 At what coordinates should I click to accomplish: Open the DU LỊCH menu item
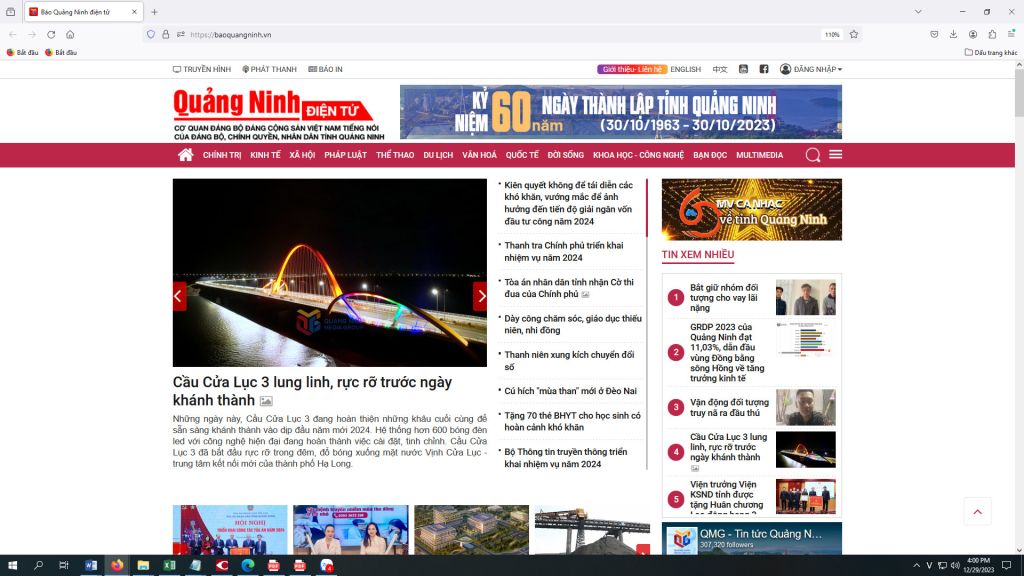click(x=438, y=155)
